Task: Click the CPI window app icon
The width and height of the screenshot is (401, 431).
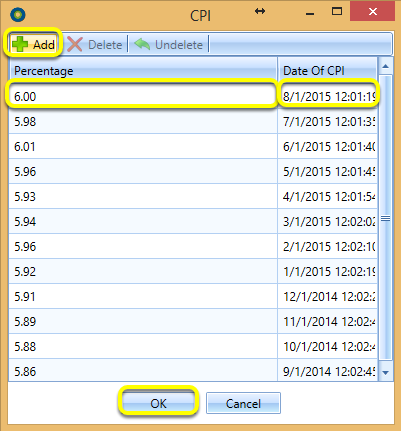Action: point(18,14)
